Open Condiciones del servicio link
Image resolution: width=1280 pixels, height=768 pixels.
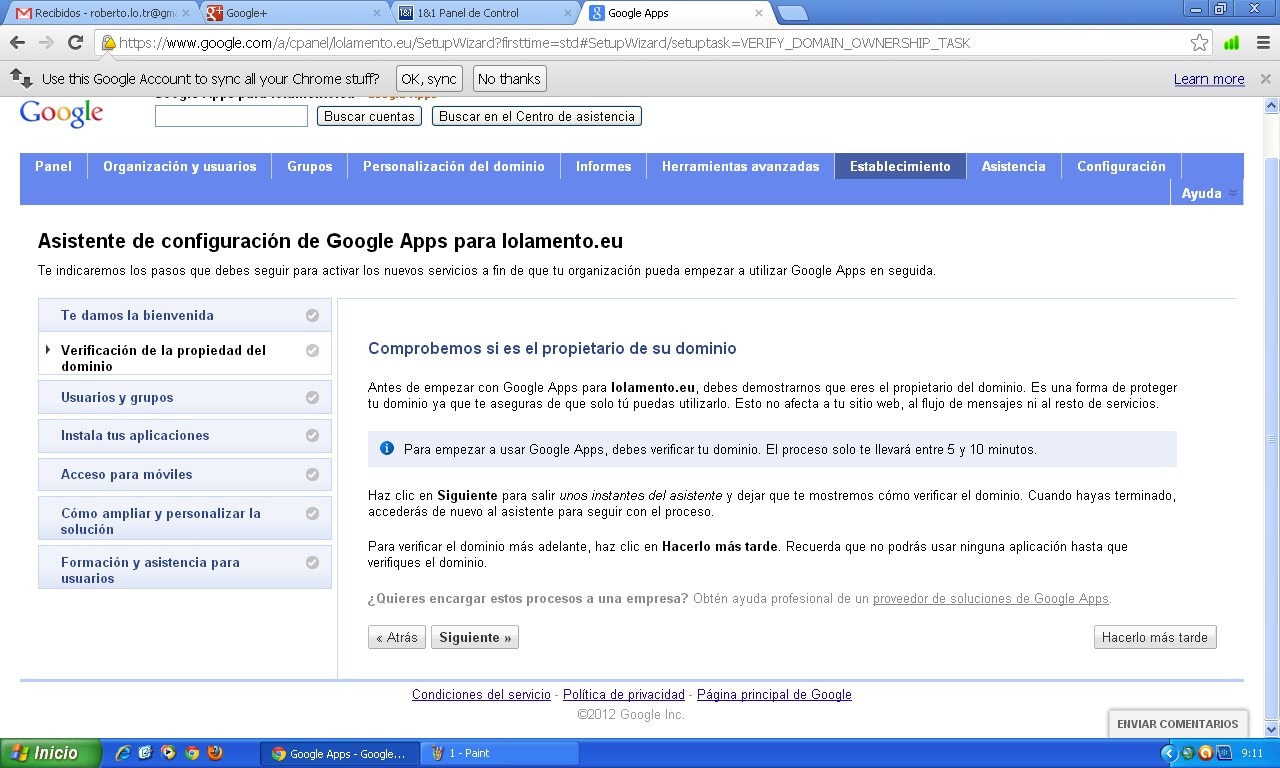coord(481,694)
